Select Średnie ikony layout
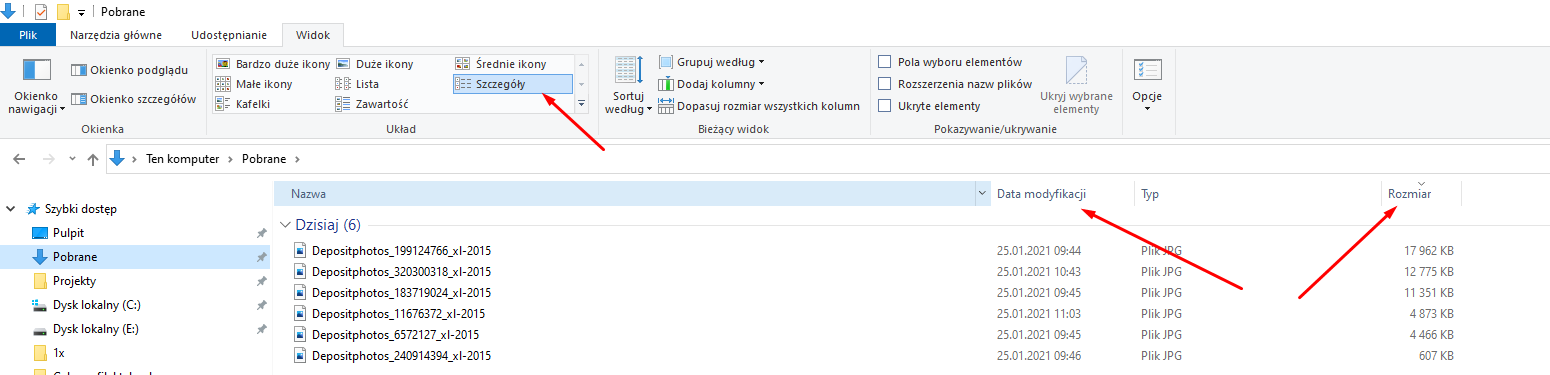The image size is (1550, 375). coord(501,64)
